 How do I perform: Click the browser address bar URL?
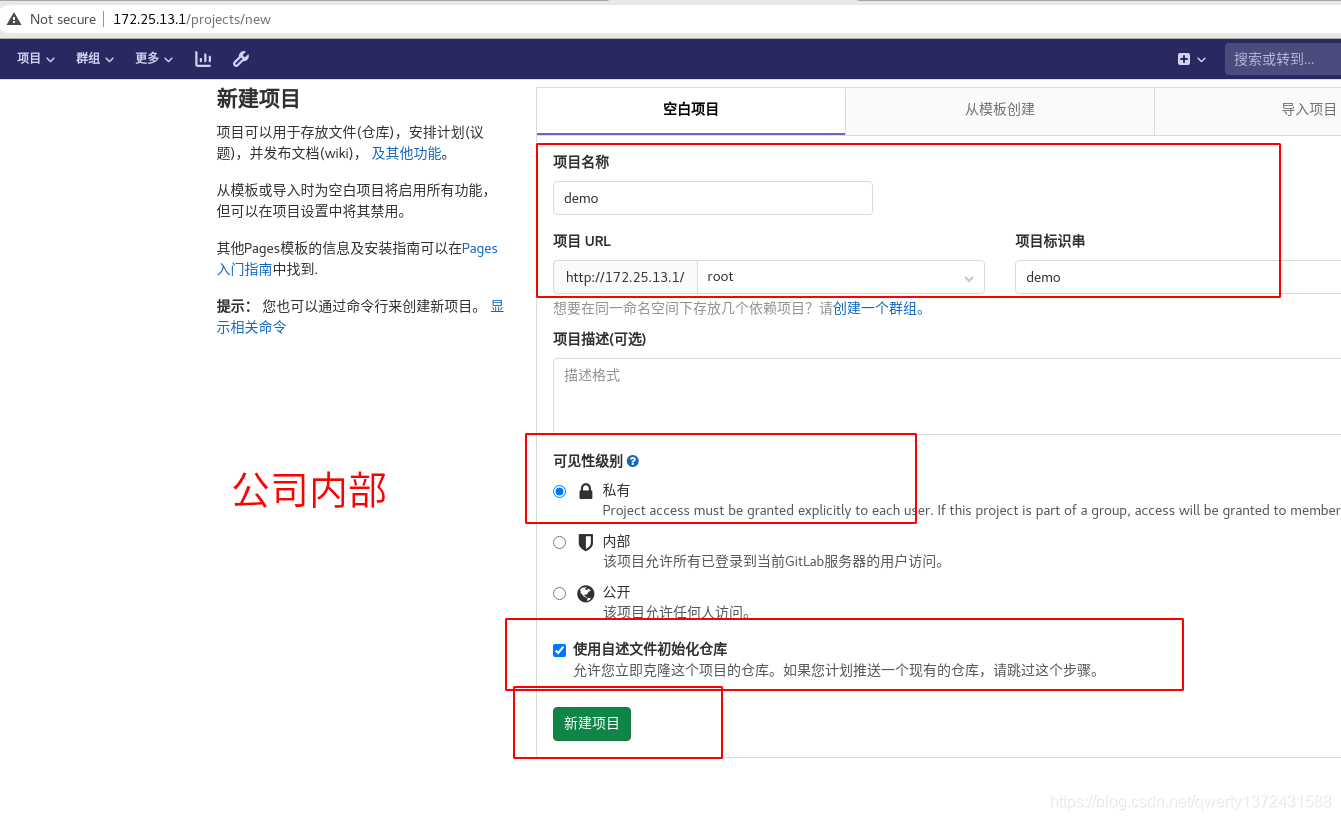tap(192, 19)
